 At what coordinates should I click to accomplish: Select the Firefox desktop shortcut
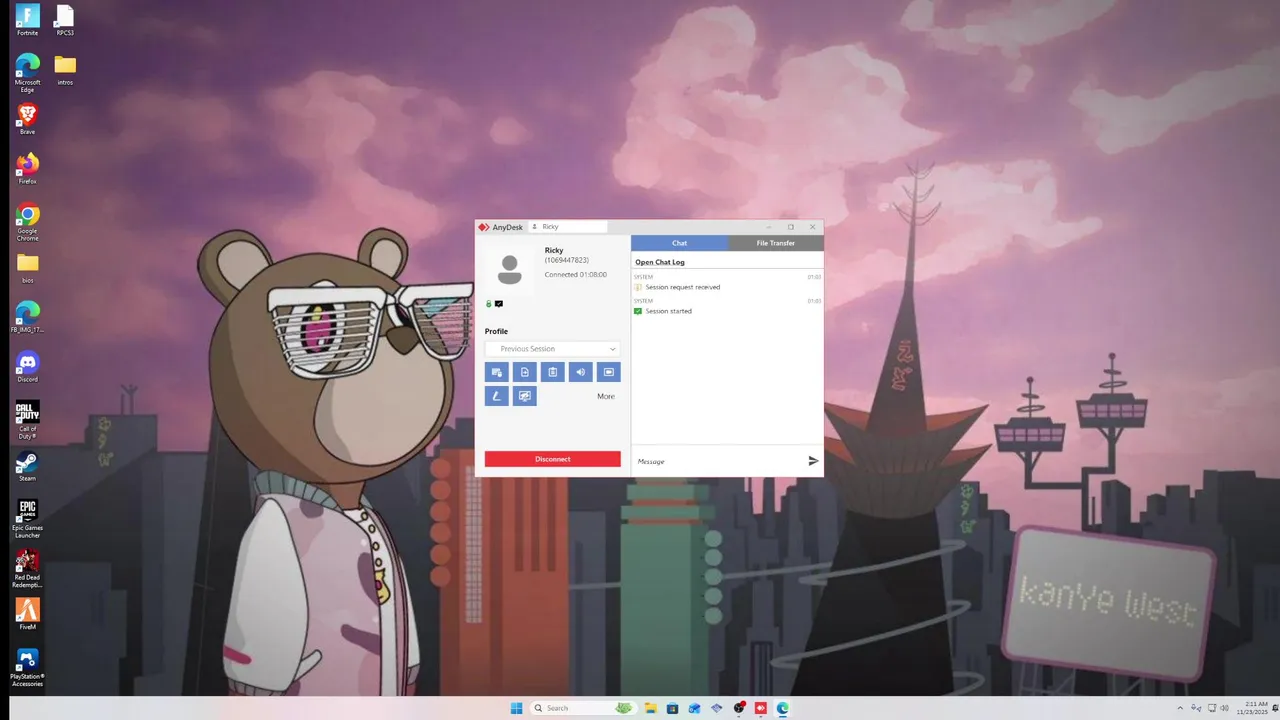(27, 168)
